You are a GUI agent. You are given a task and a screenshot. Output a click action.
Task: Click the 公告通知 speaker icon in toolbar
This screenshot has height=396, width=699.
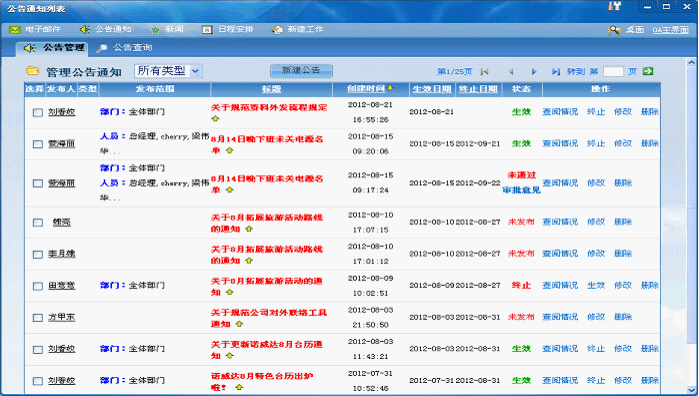point(85,29)
